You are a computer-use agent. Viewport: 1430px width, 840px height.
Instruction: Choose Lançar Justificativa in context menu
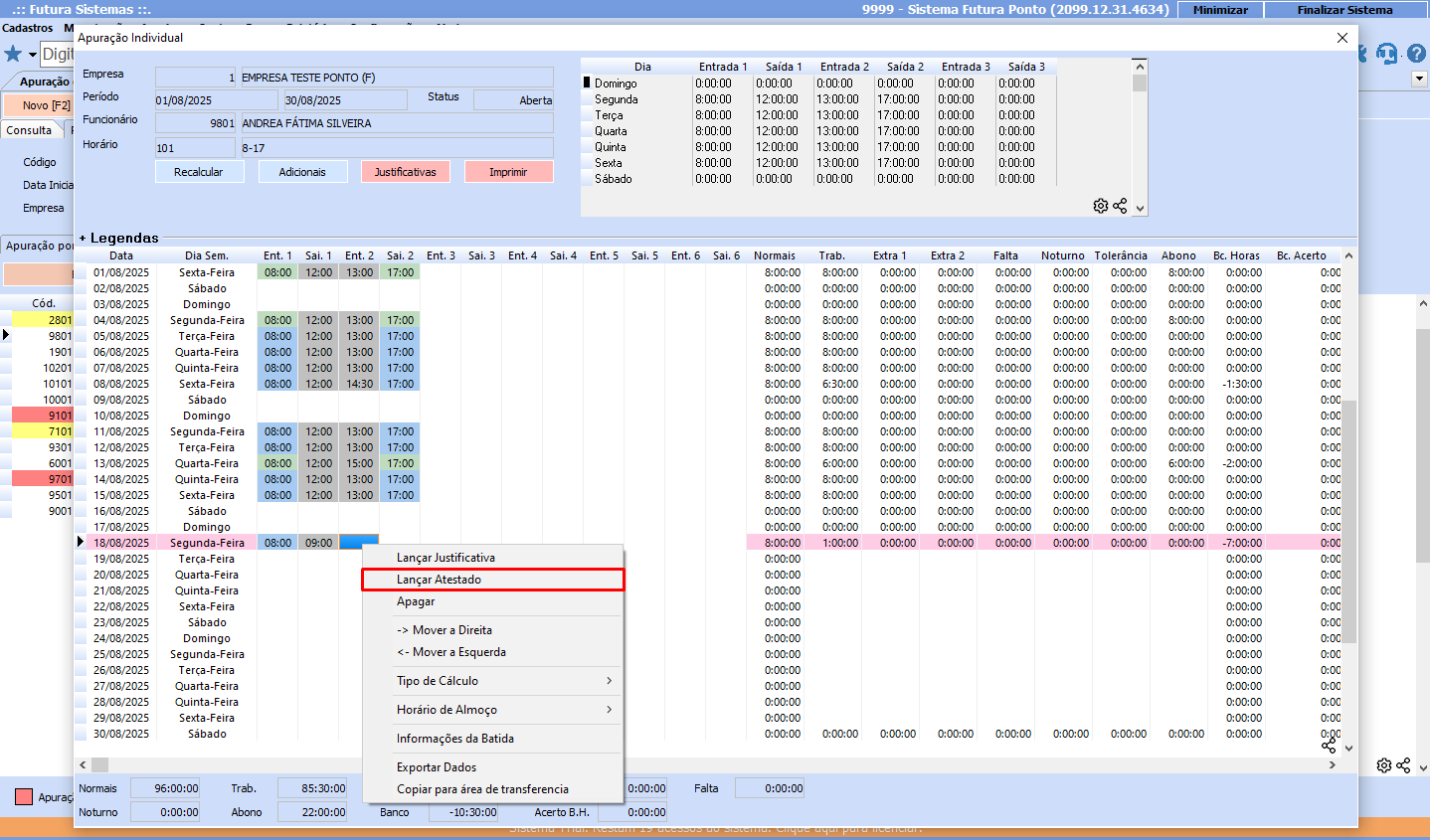(x=446, y=558)
